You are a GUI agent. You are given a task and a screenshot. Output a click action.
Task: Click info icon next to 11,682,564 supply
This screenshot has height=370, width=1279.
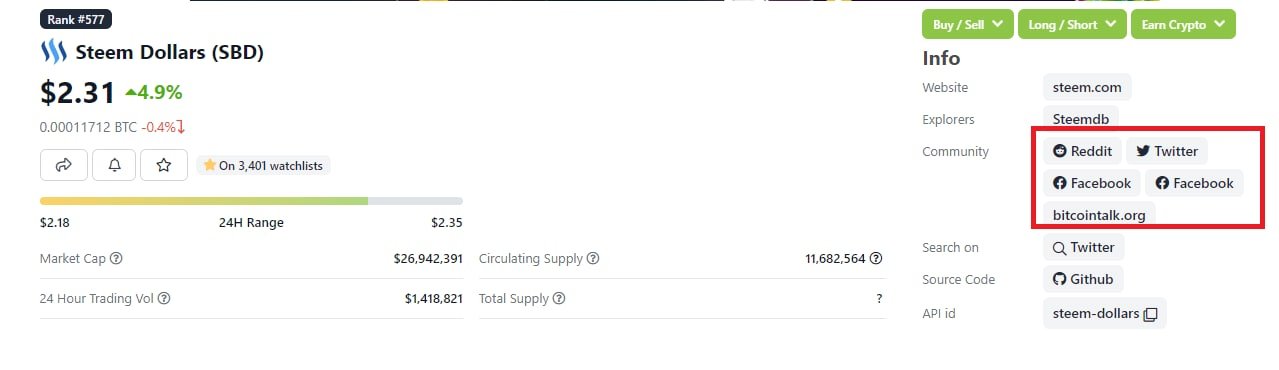876,258
